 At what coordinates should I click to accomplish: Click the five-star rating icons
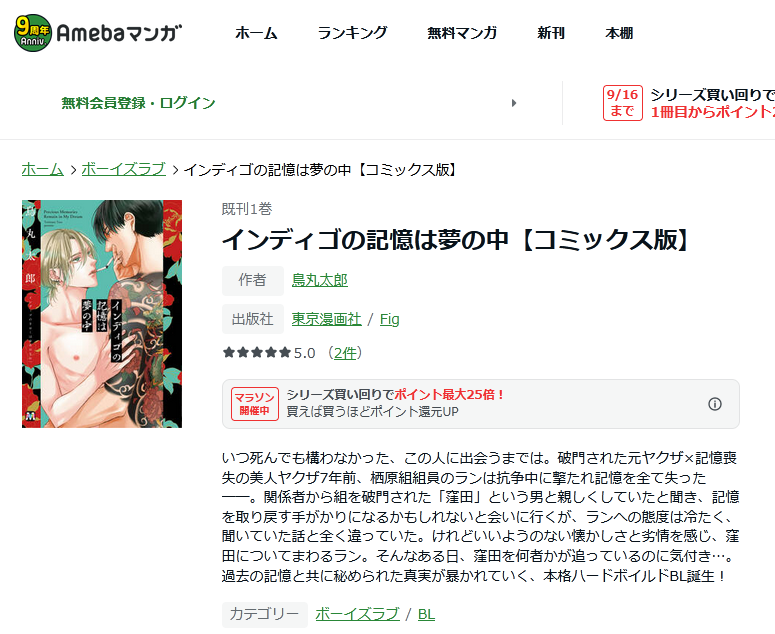[x=257, y=353]
